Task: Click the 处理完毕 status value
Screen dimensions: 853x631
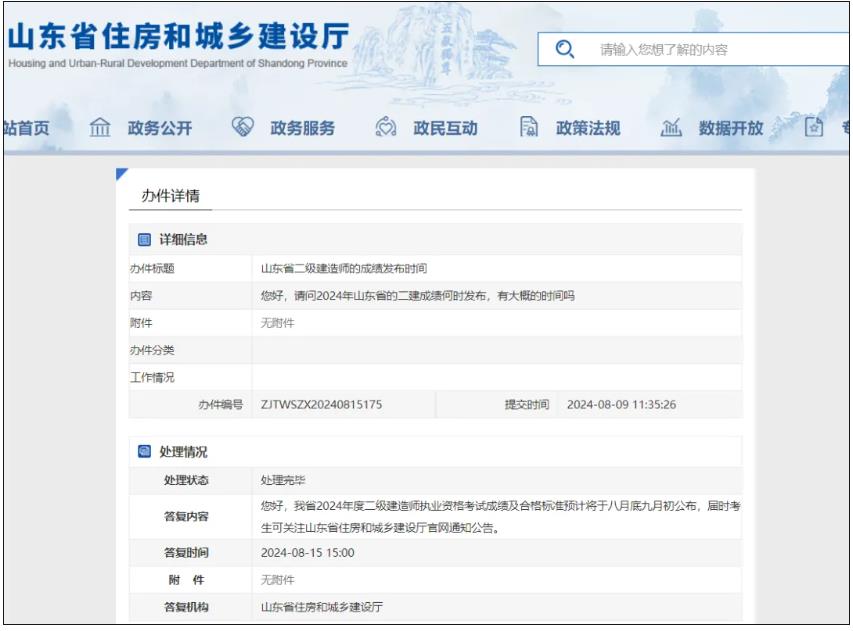Action: pos(283,480)
